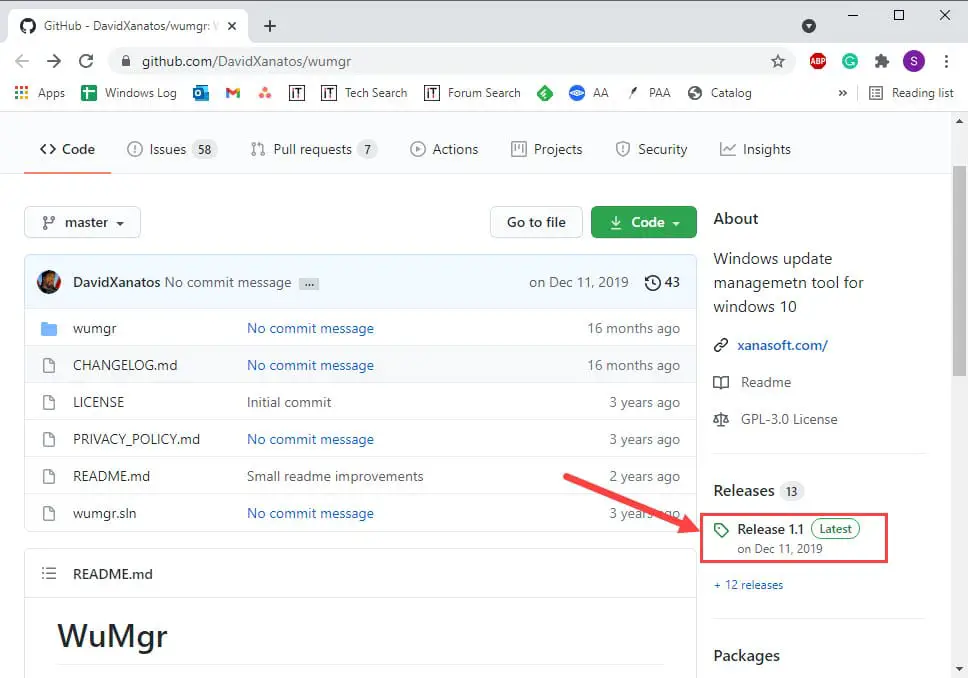968x678 pixels.
Task: Open the green Code download dropdown
Action: [643, 222]
